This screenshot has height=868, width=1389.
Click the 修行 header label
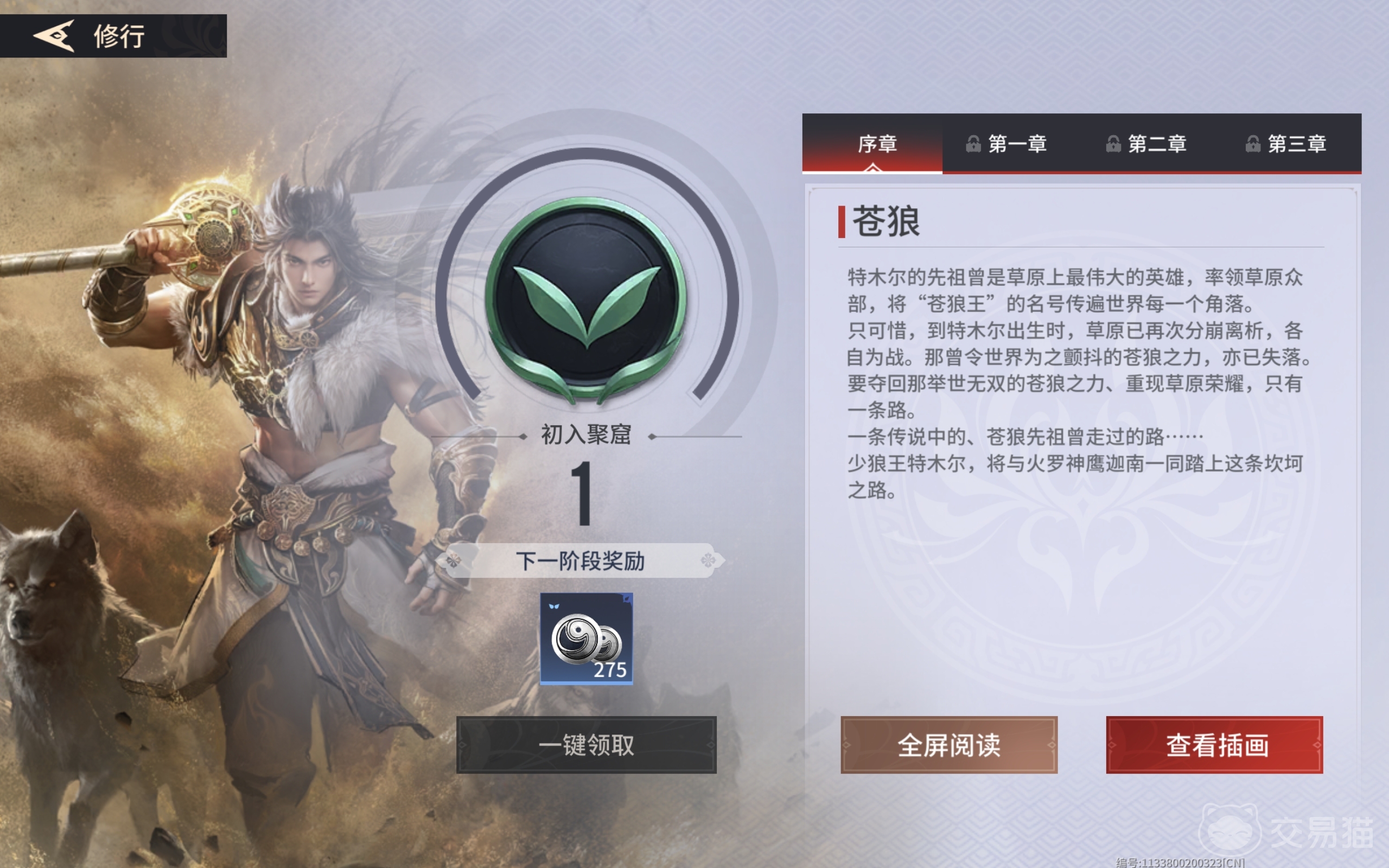point(119,36)
